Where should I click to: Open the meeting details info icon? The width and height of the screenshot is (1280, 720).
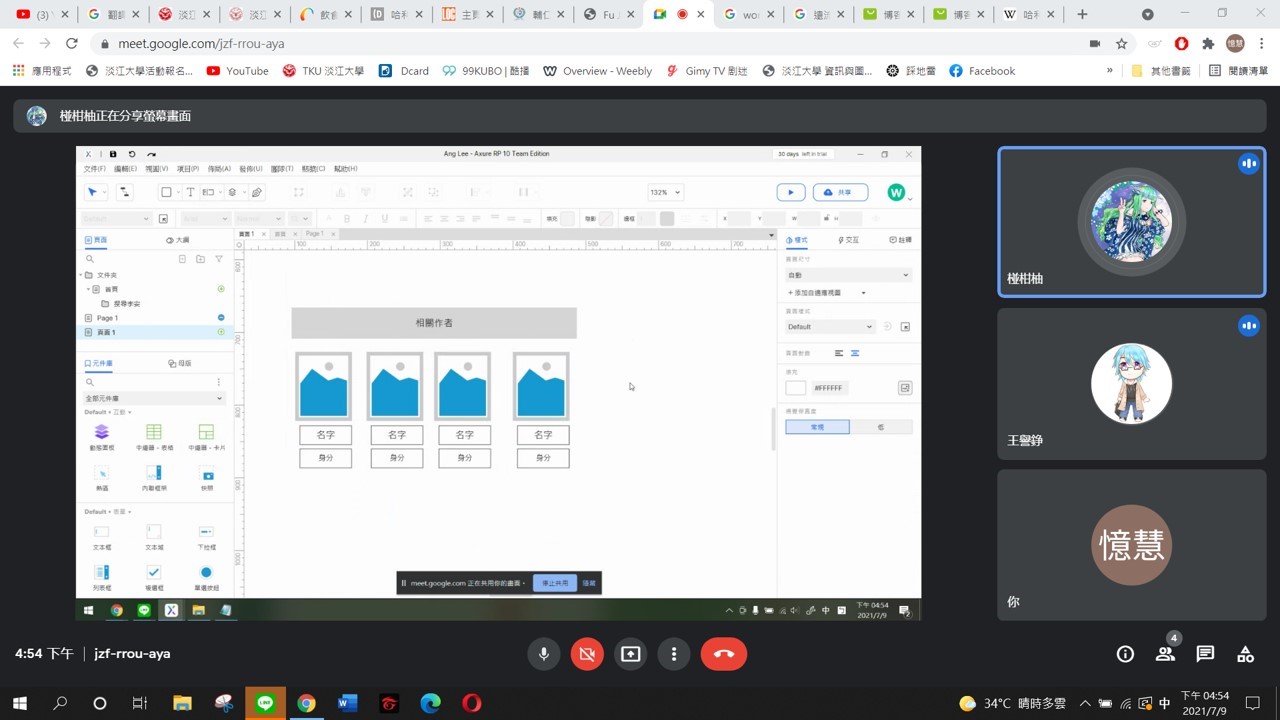(x=1125, y=654)
